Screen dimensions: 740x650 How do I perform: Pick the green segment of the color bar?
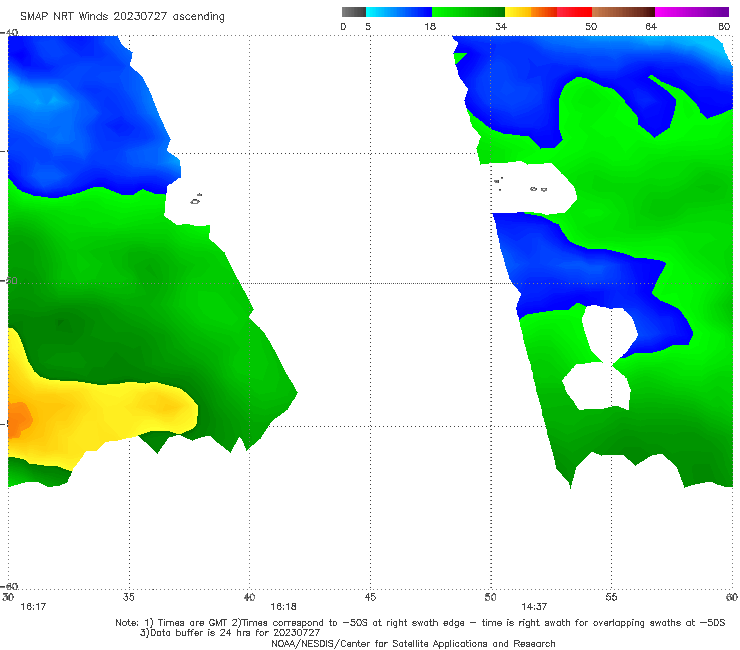[x=468, y=12]
